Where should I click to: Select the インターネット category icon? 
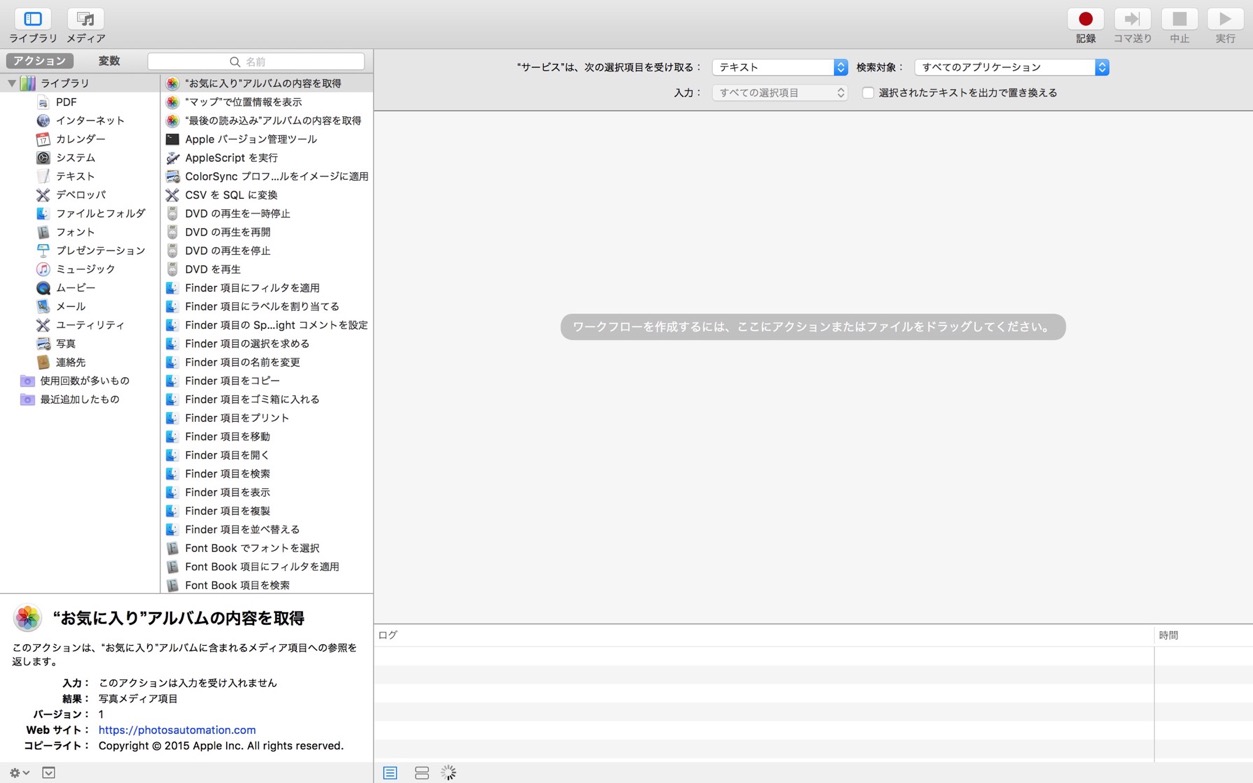[43, 120]
